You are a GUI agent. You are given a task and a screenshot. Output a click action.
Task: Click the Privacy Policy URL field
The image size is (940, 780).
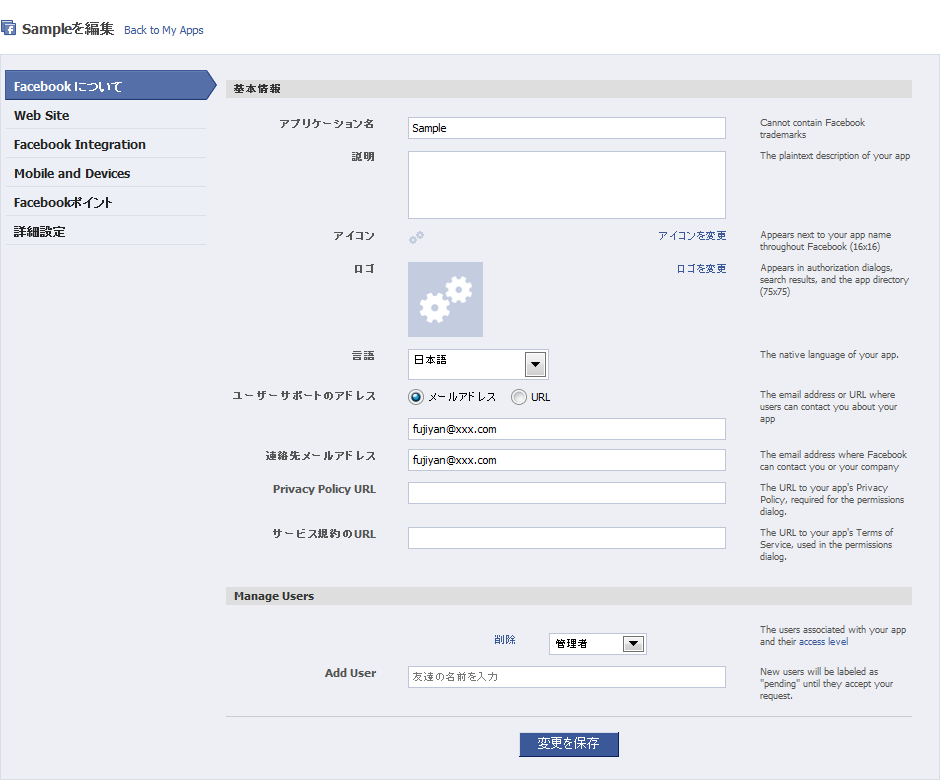click(x=567, y=493)
